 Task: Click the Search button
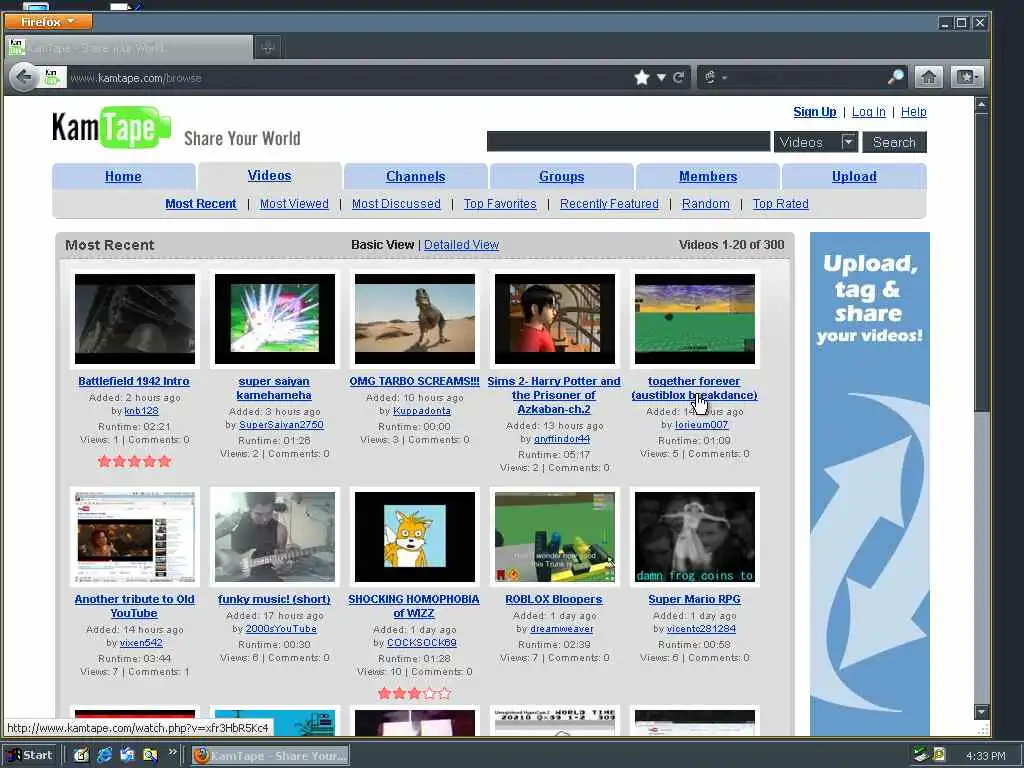(x=894, y=142)
